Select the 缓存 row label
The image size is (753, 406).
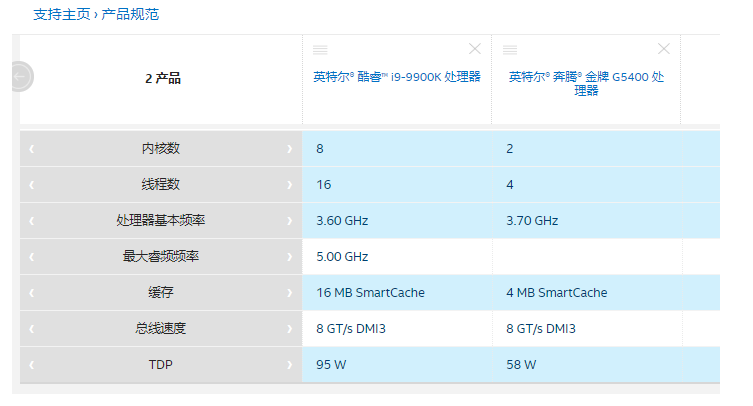coord(161,293)
